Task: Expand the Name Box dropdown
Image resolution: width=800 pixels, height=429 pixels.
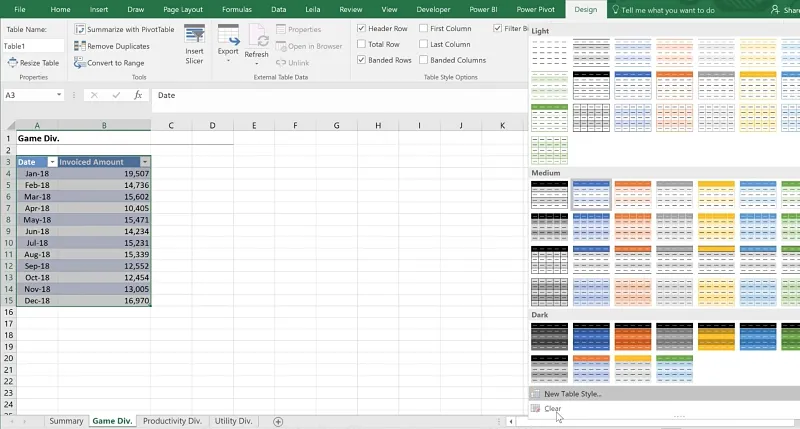Action: 59,95
